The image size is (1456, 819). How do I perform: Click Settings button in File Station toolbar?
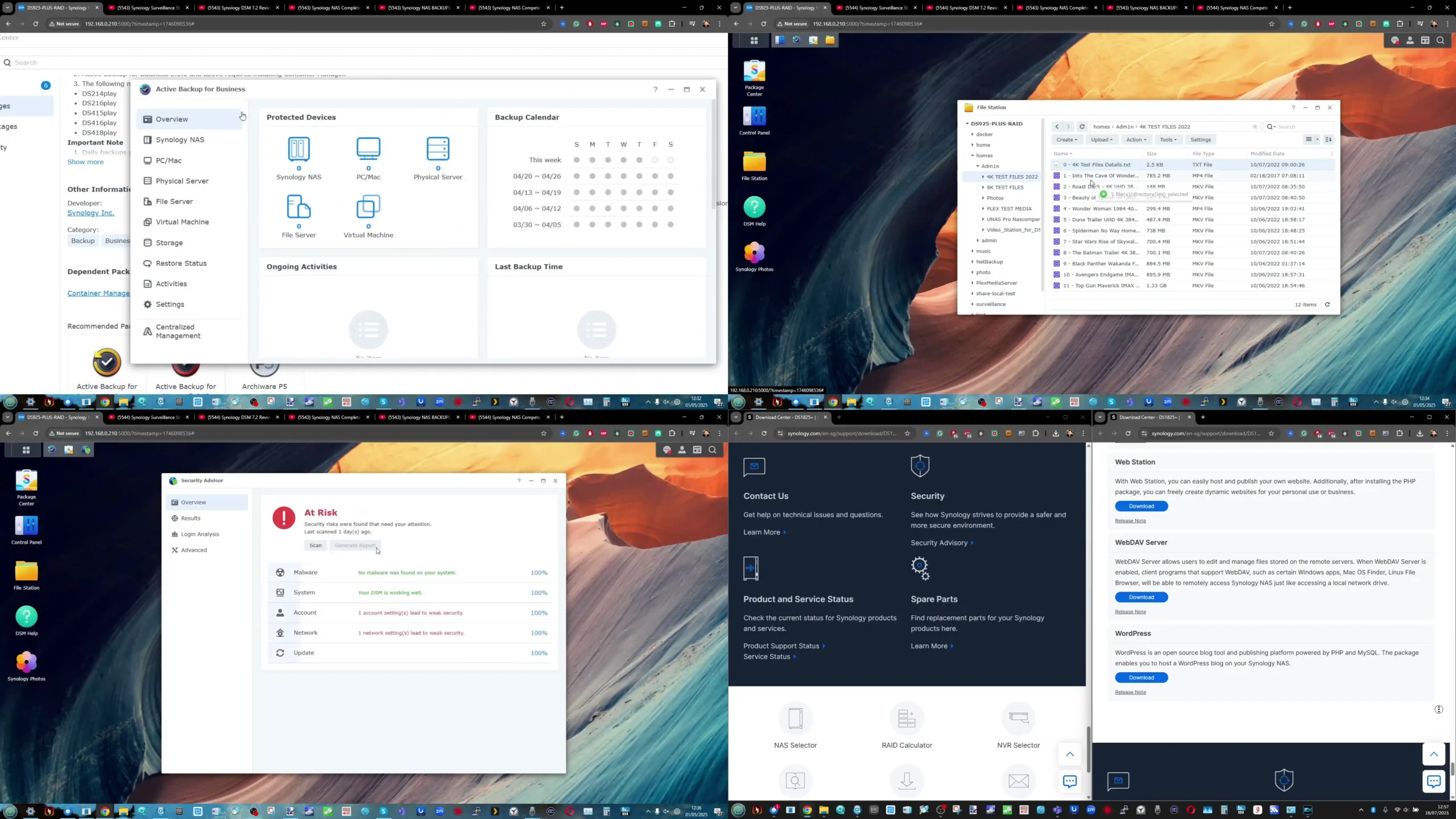(1201, 140)
